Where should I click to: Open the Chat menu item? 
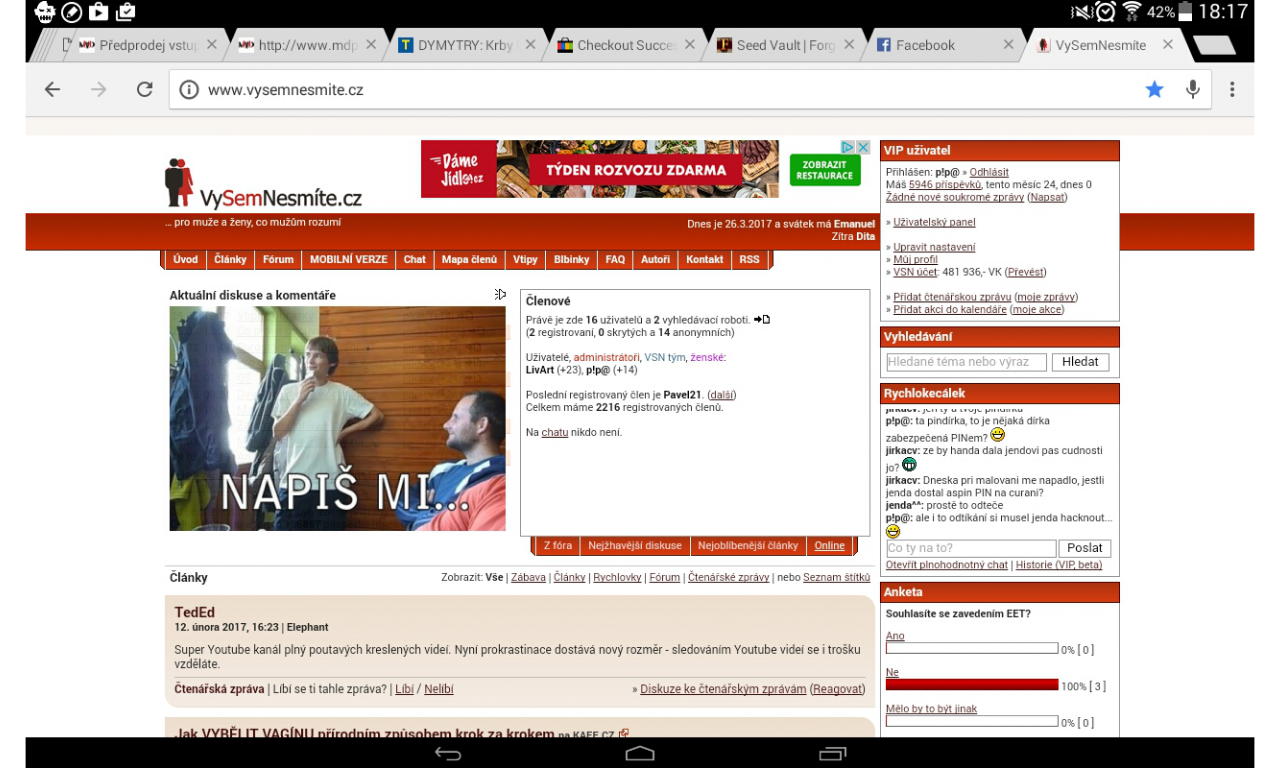coord(415,259)
